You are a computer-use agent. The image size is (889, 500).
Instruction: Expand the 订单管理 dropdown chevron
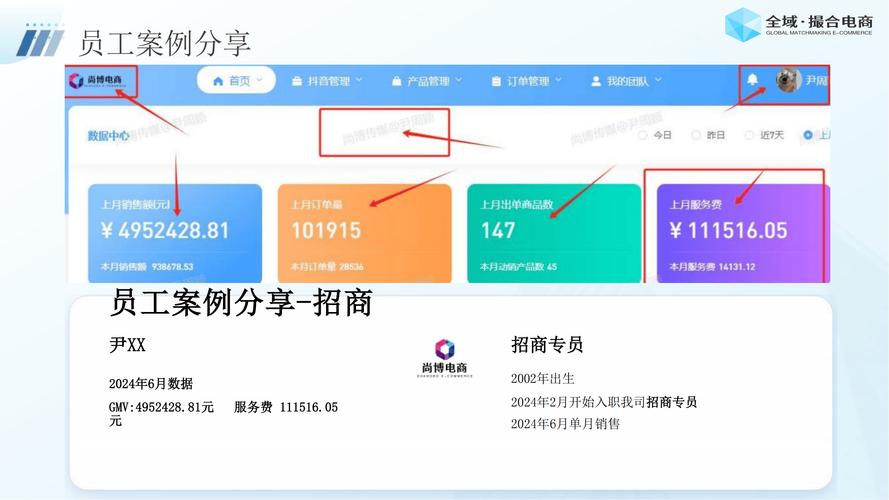[x=558, y=80]
